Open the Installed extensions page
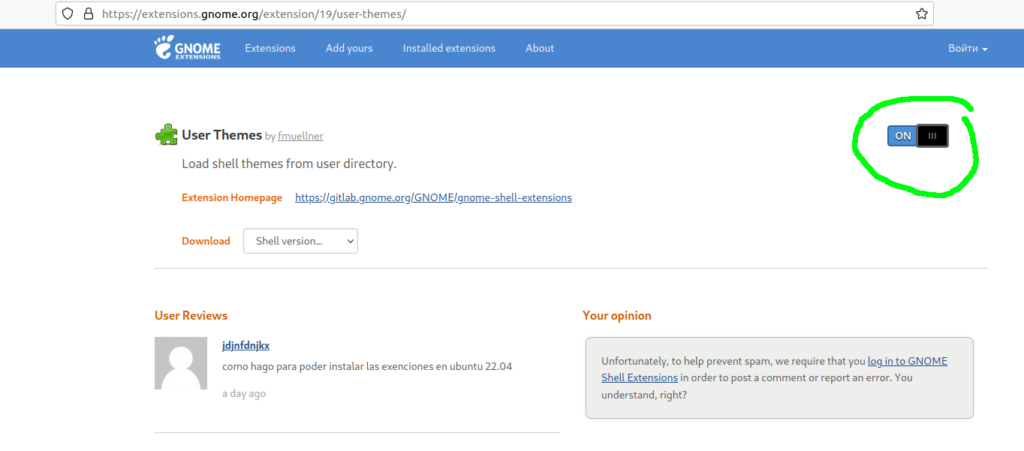This screenshot has width=1024, height=451. (449, 49)
